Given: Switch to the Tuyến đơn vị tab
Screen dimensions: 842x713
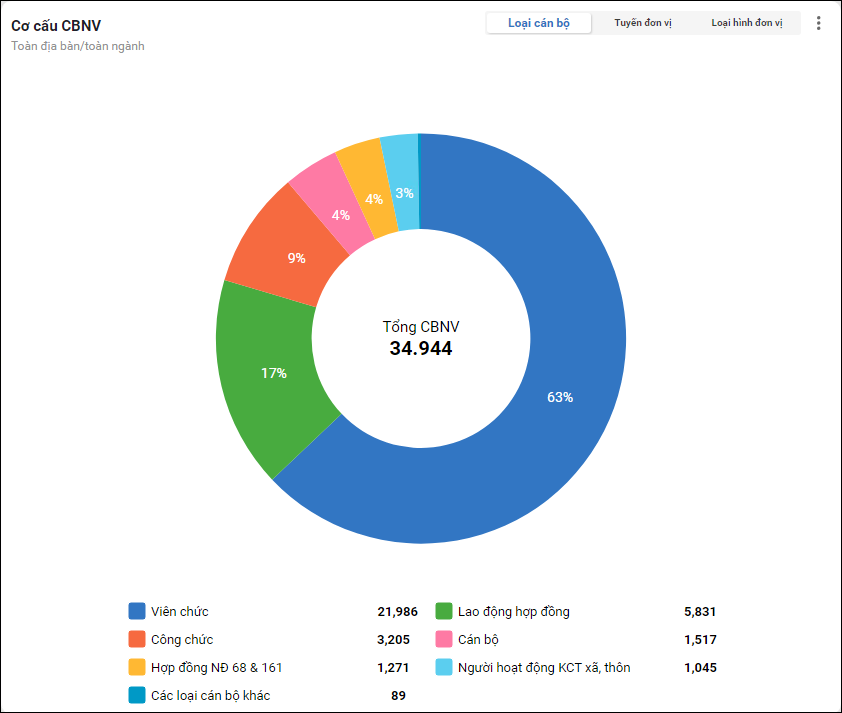Looking at the screenshot, I should click(x=643, y=23).
